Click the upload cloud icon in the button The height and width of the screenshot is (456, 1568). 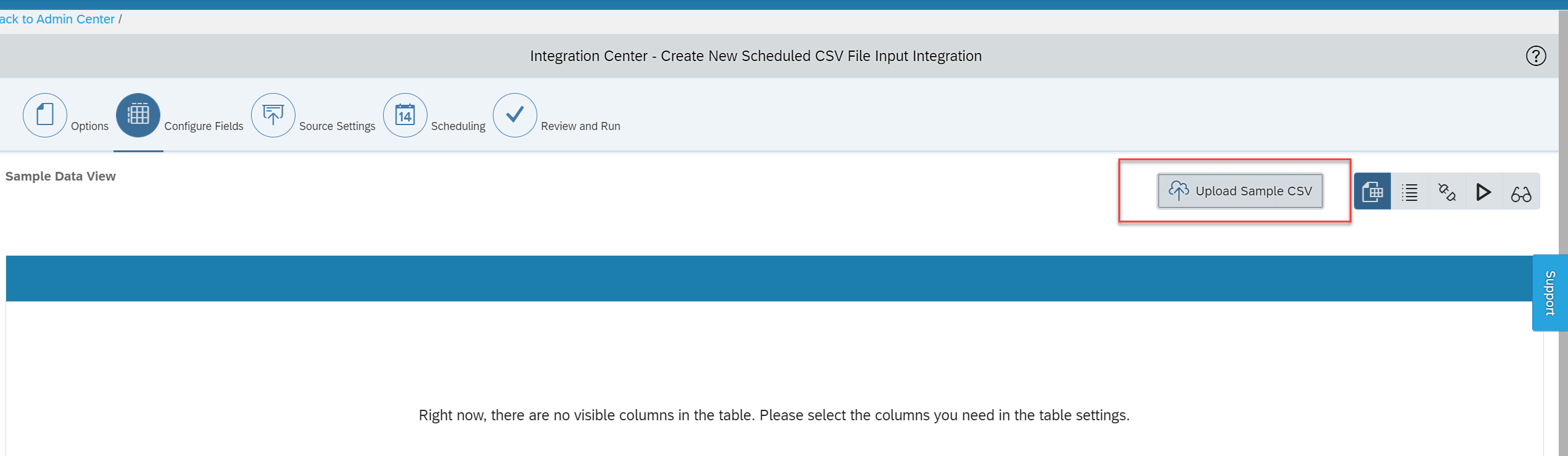[1179, 190]
